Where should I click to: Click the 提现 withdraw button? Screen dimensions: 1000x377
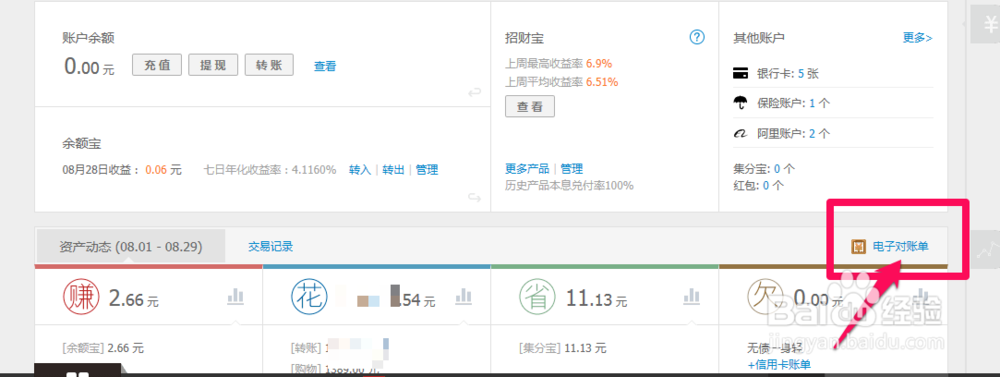213,65
